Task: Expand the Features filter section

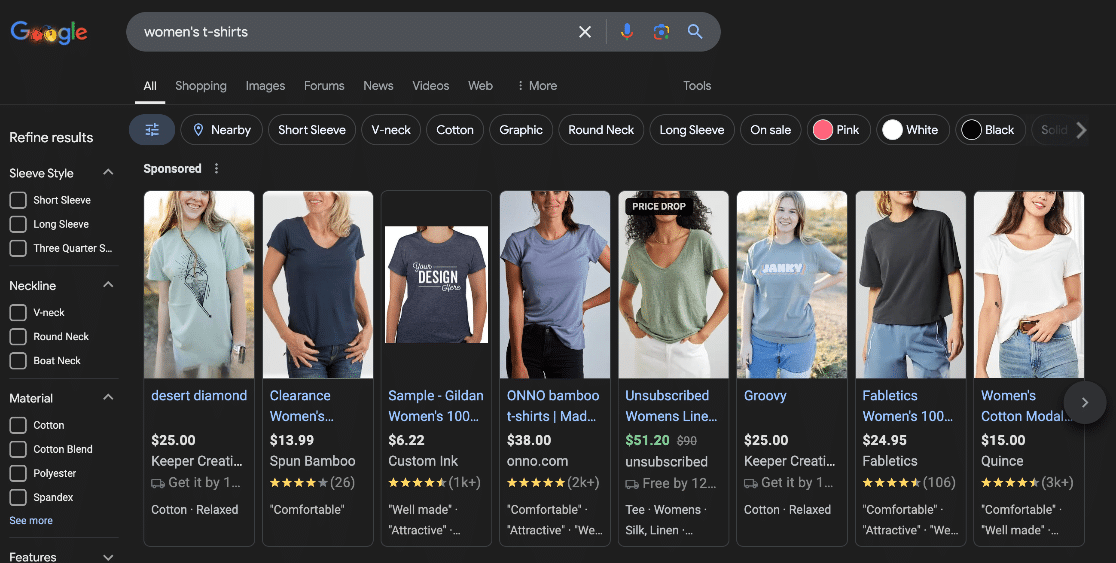Action: (x=108, y=557)
